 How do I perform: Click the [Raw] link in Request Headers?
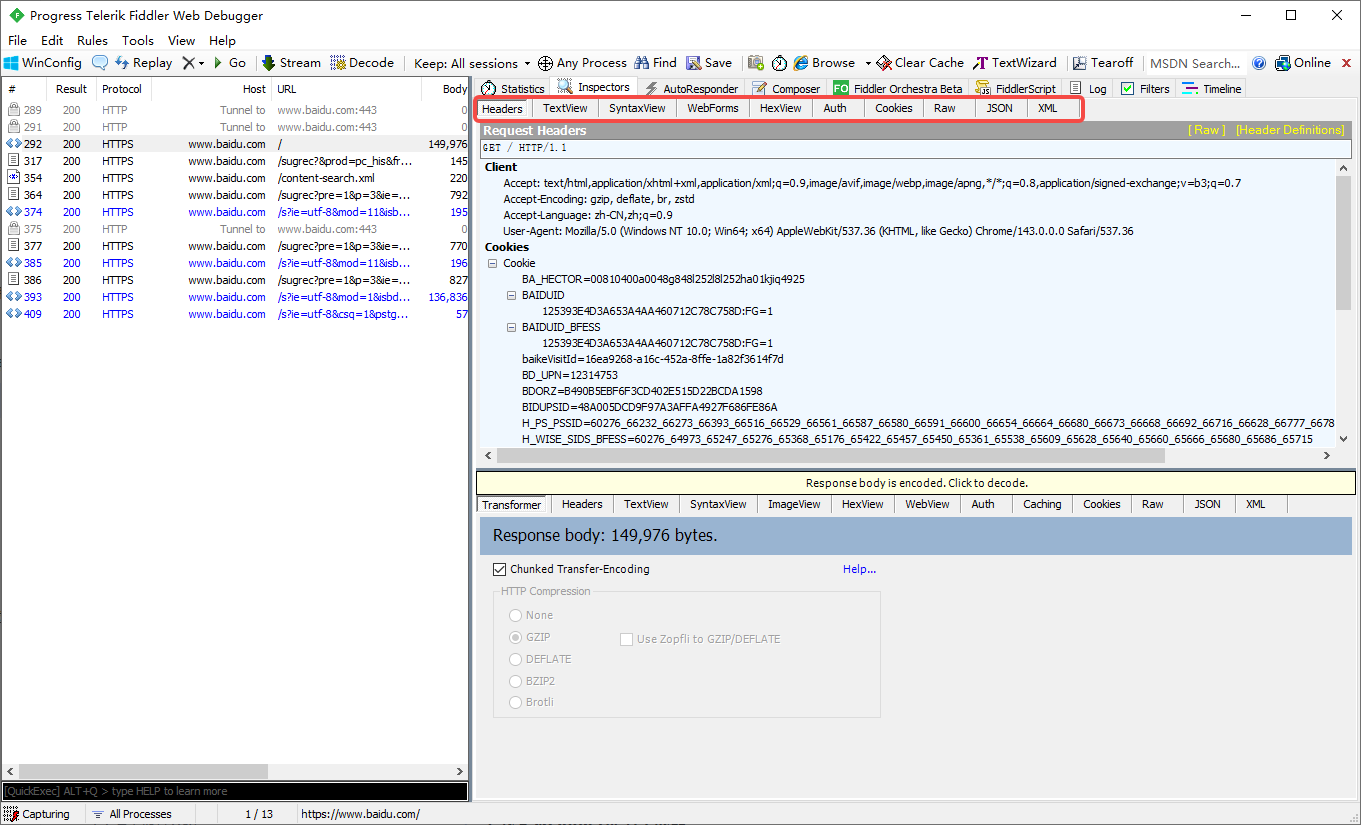coord(1206,130)
